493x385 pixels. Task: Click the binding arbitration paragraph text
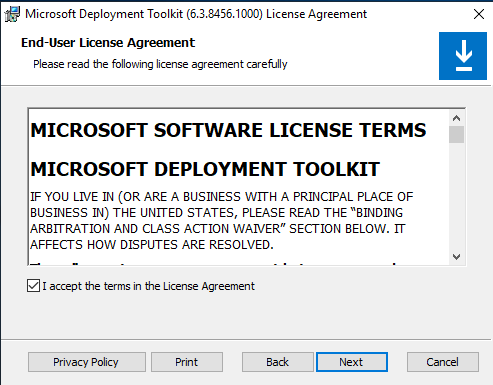pos(222,221)
